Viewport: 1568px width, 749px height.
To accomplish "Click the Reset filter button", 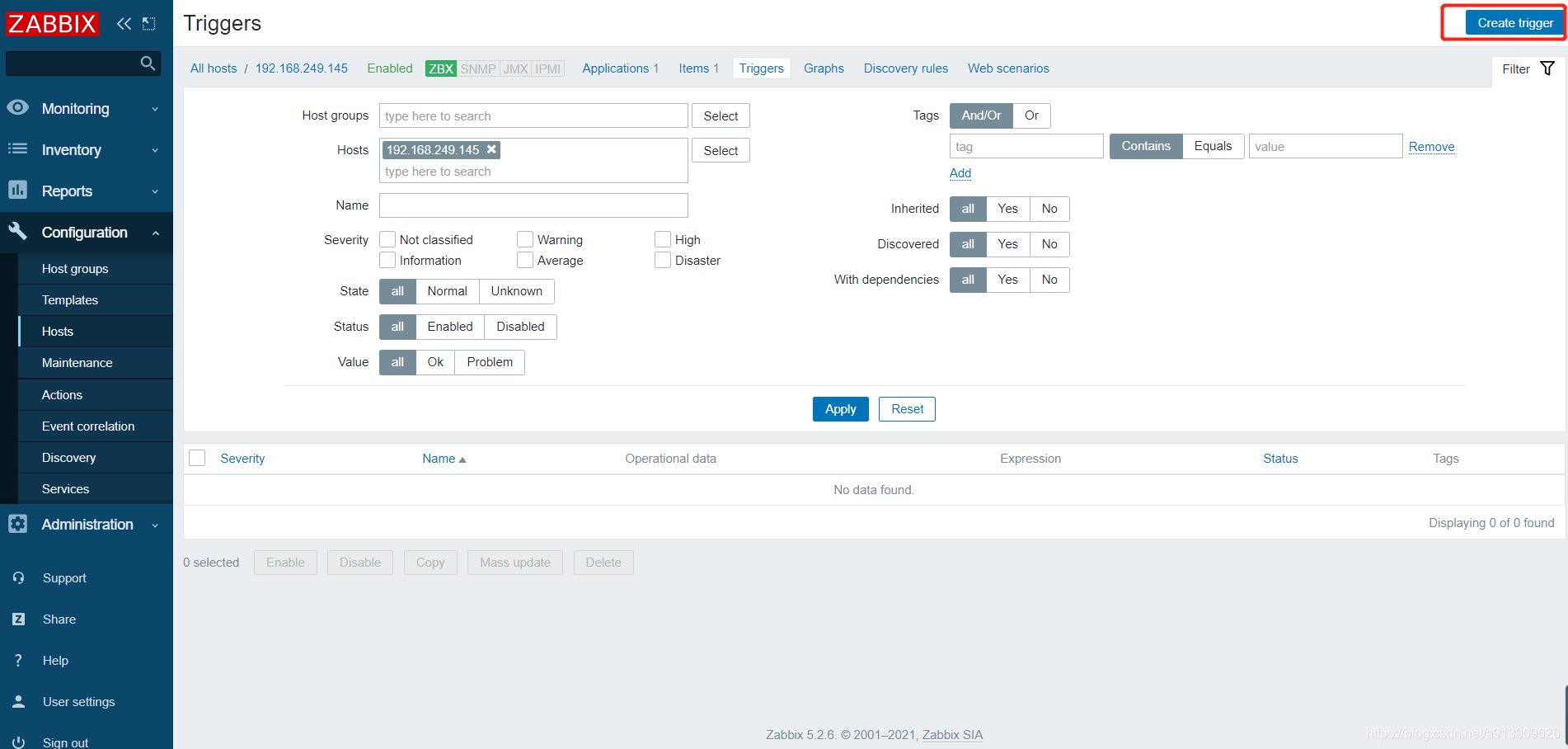I will [x=907, y=409].
